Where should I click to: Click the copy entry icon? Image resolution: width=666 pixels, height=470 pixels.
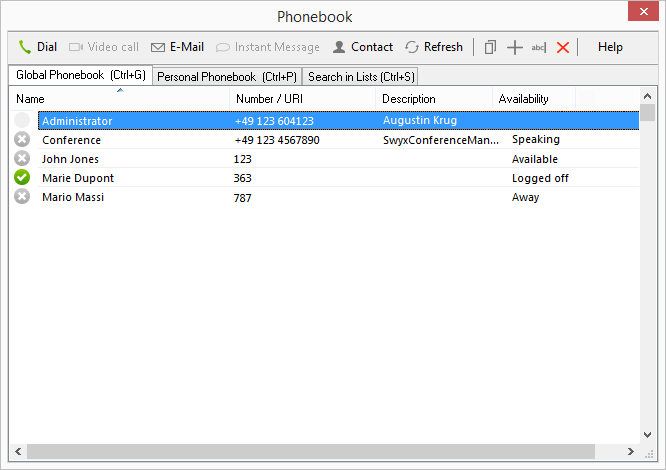[490, 47]
